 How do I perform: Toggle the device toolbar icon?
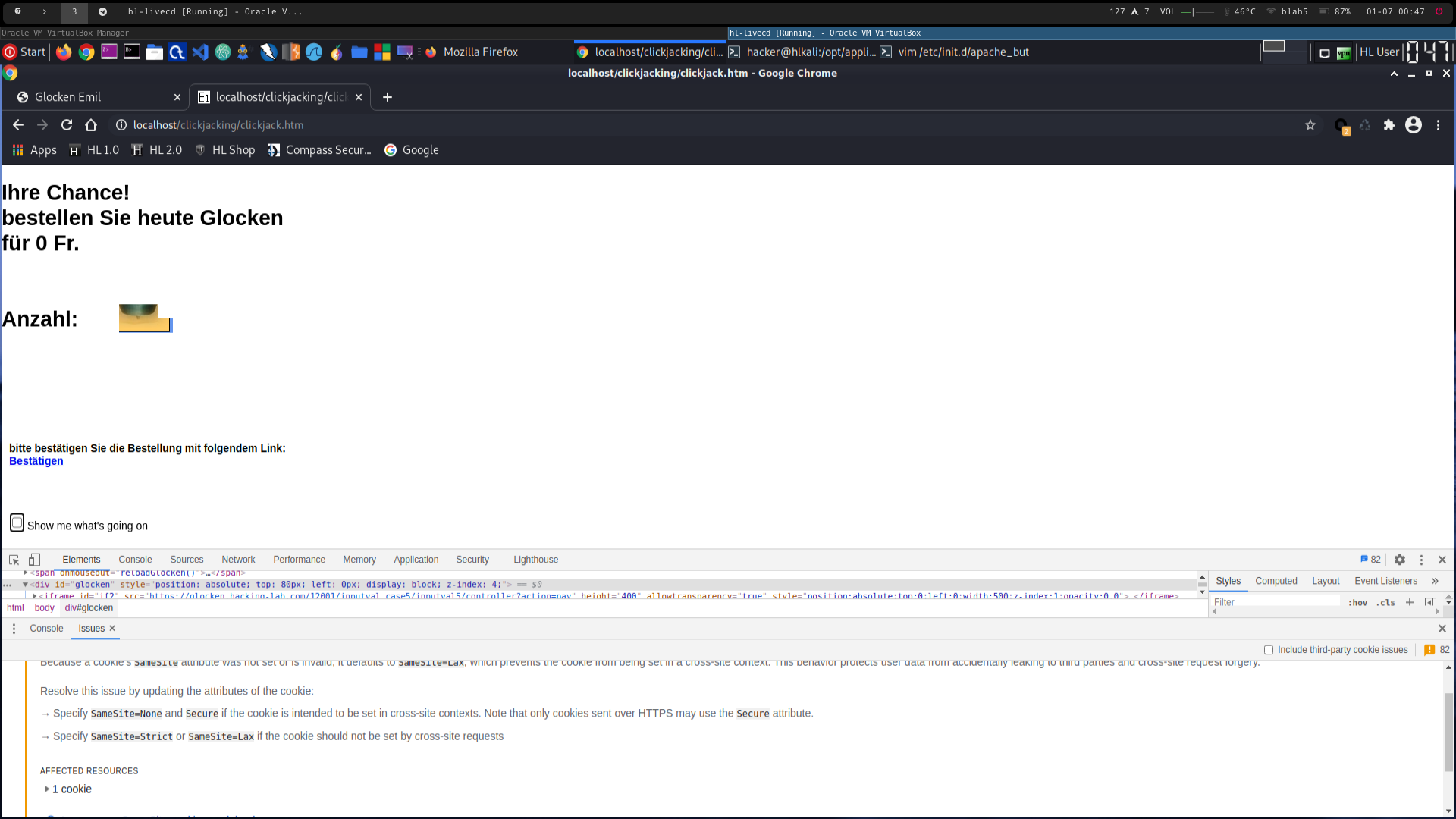pyautogui.click(x=34, y=560)
